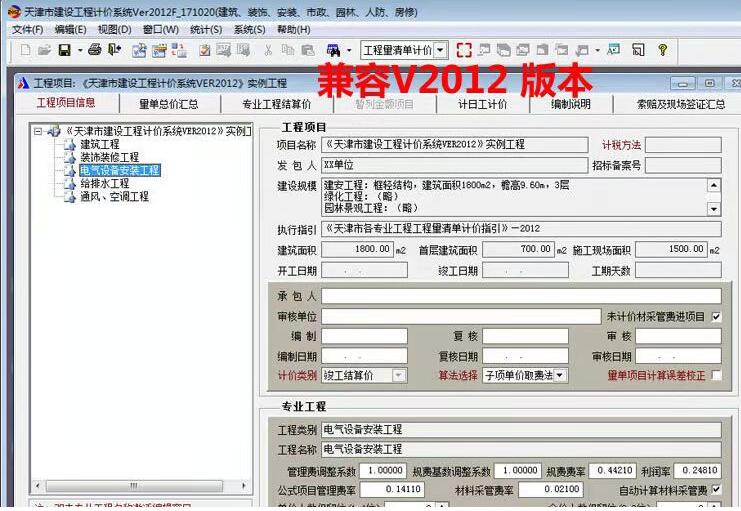Open the 统计(S) menu
Viewport: 741px width, 511px height.
click(206, 30)
